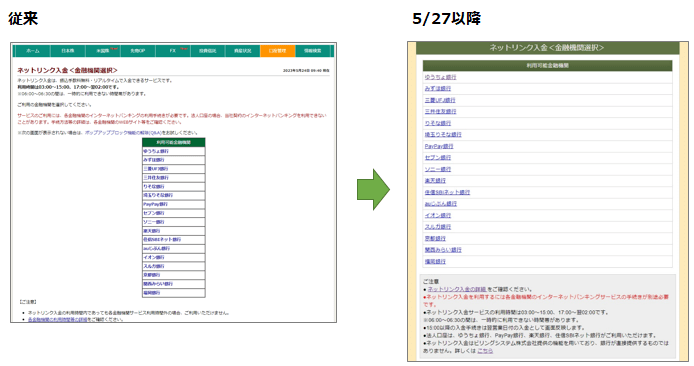Select 関西みらい銀行 in the new 5/27 list

pyautogui.click(x=443, y=250)
